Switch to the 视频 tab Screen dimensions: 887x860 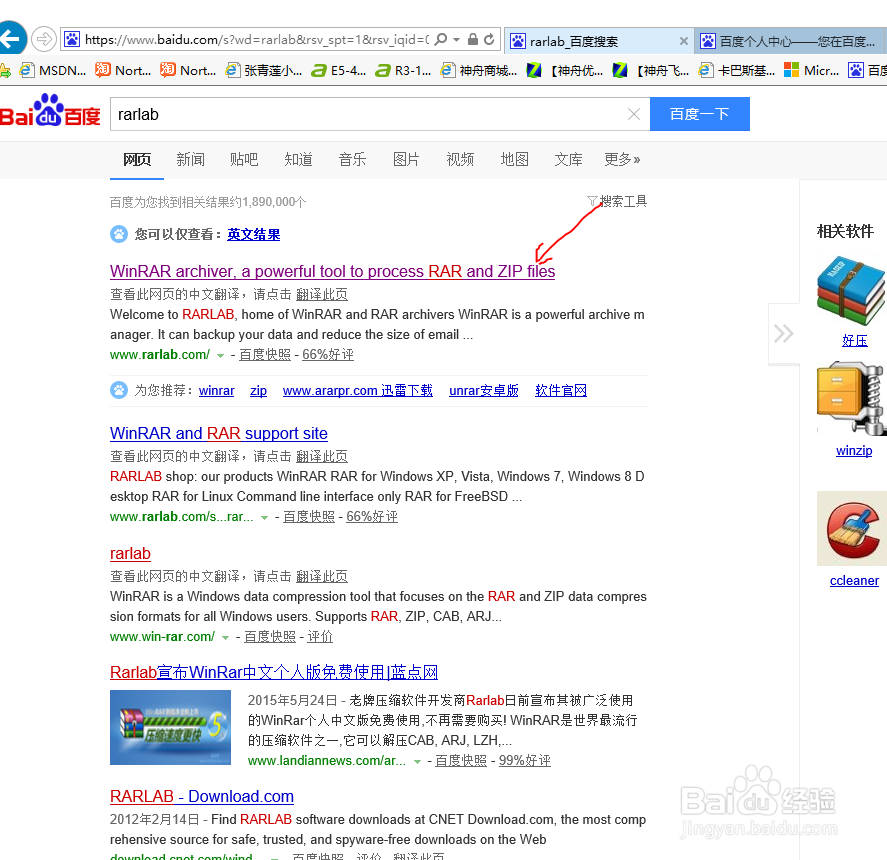460,160
